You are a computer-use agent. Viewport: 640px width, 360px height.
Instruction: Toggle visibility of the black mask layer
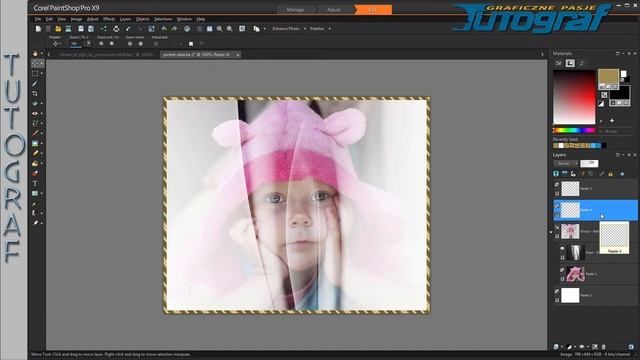click(x=562, y=249)
